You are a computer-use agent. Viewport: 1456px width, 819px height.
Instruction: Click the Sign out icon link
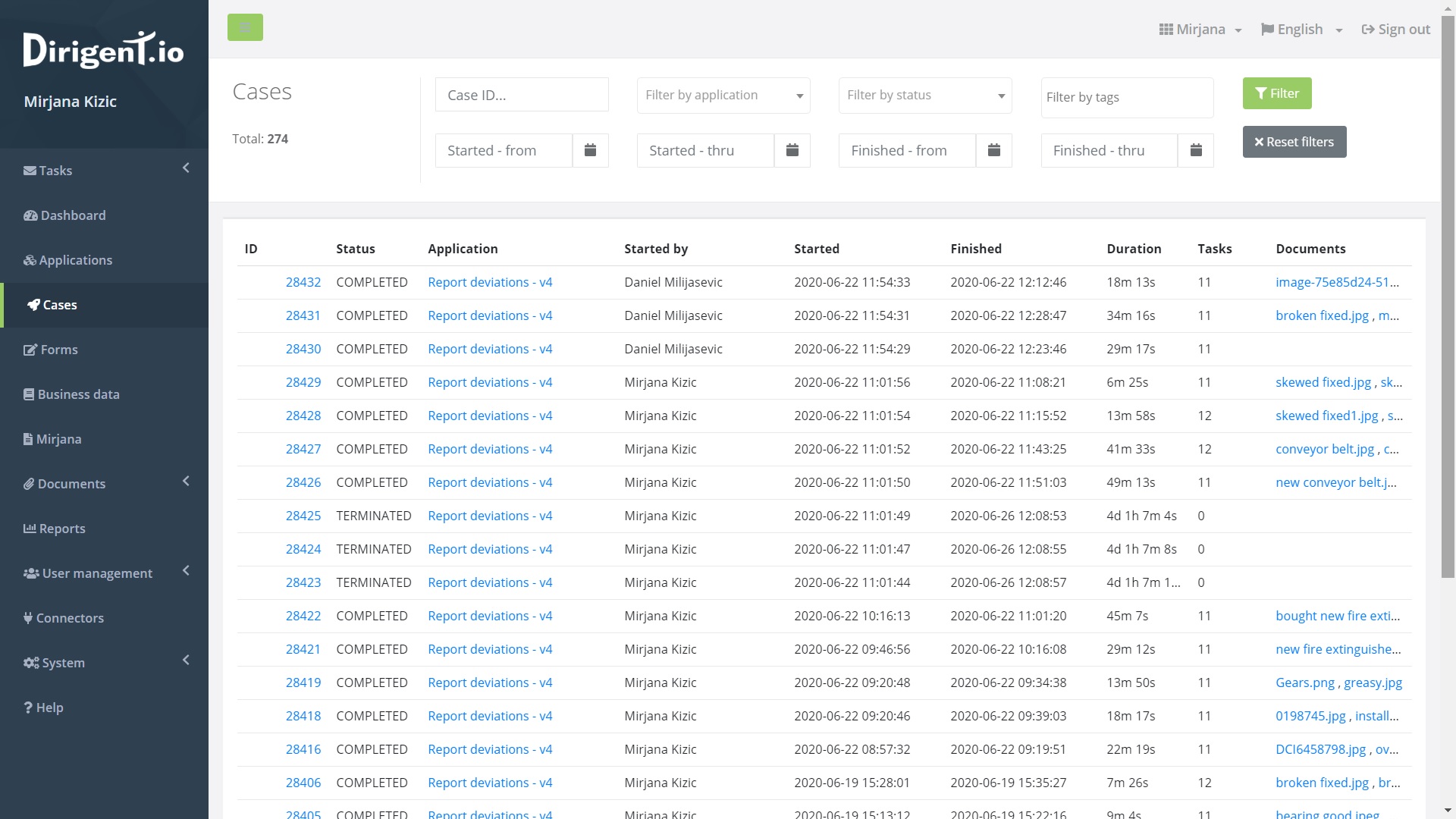coord(1395,30)
